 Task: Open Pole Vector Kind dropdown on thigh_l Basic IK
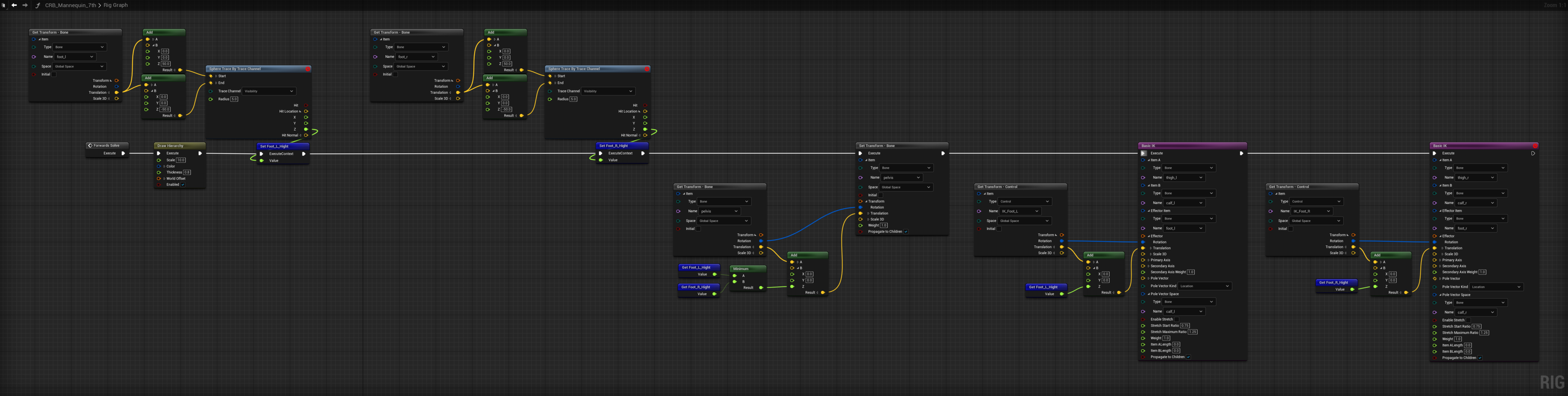1205,286
